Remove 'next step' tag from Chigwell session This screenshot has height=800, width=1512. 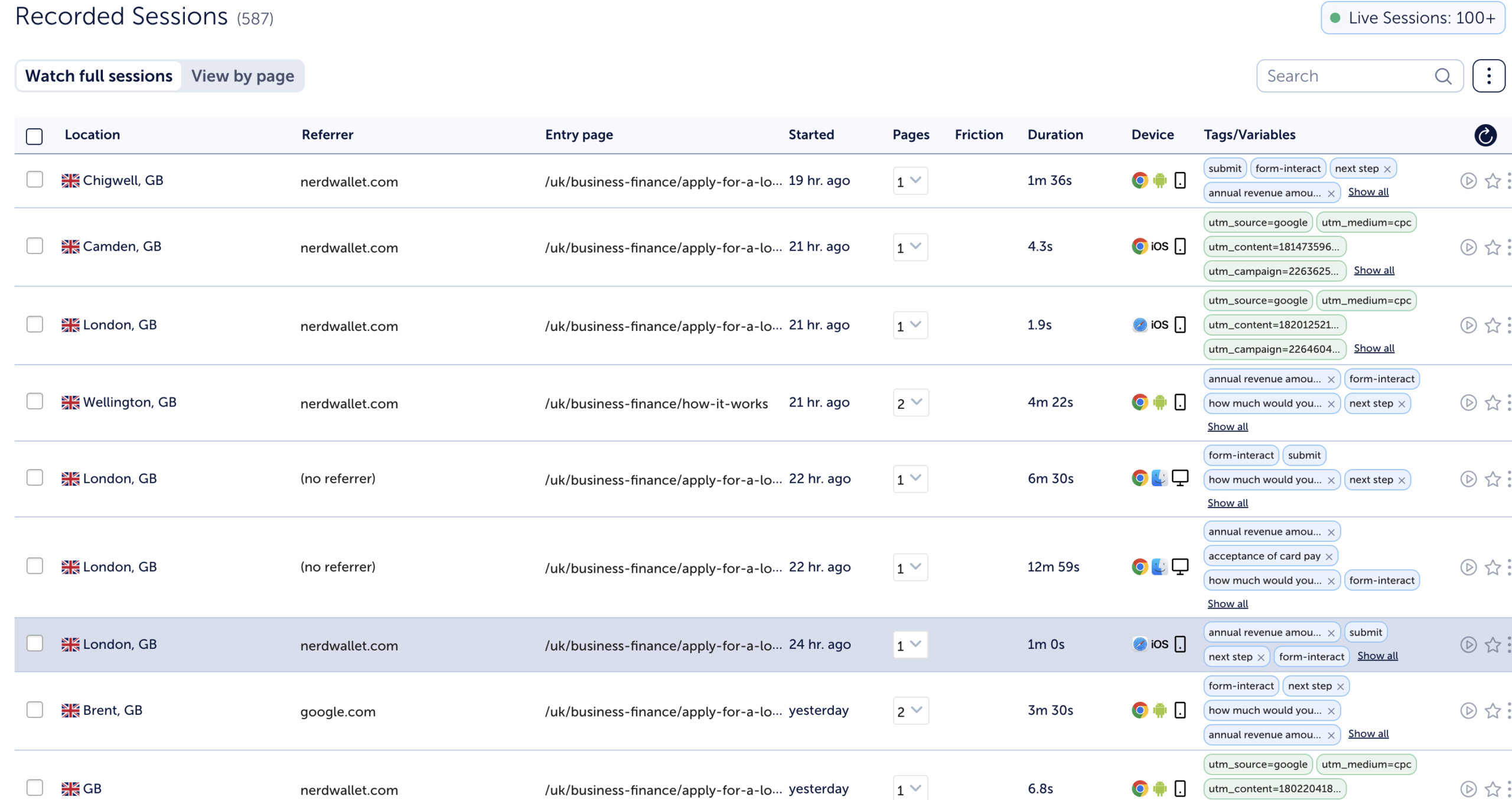click(x=1387, y=169)
